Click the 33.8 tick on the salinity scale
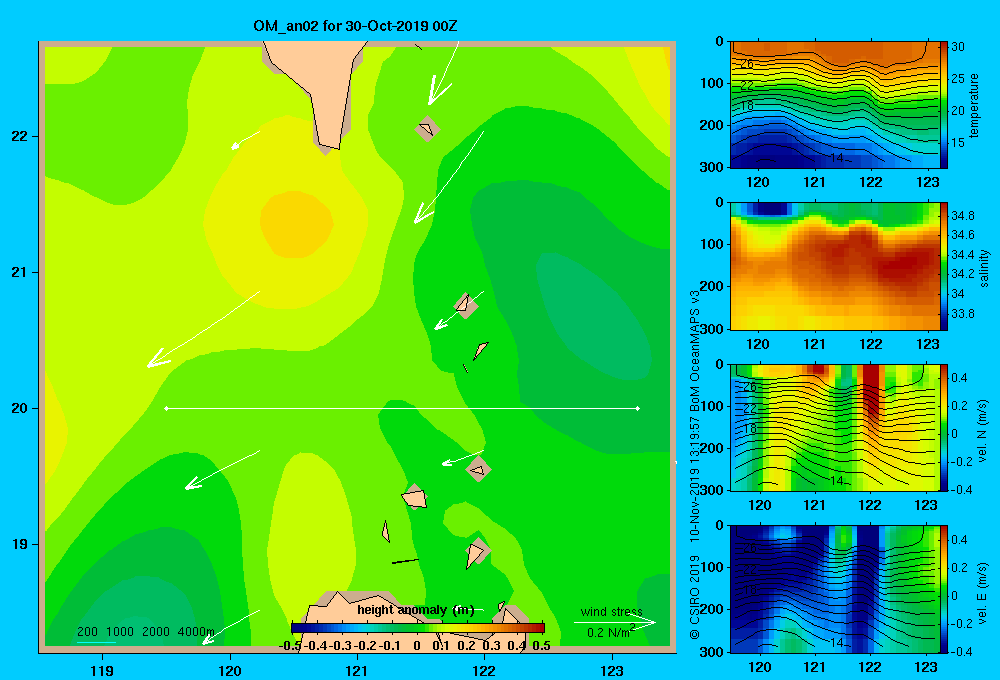Screen dimensions: 1000x680 point(962,314)
